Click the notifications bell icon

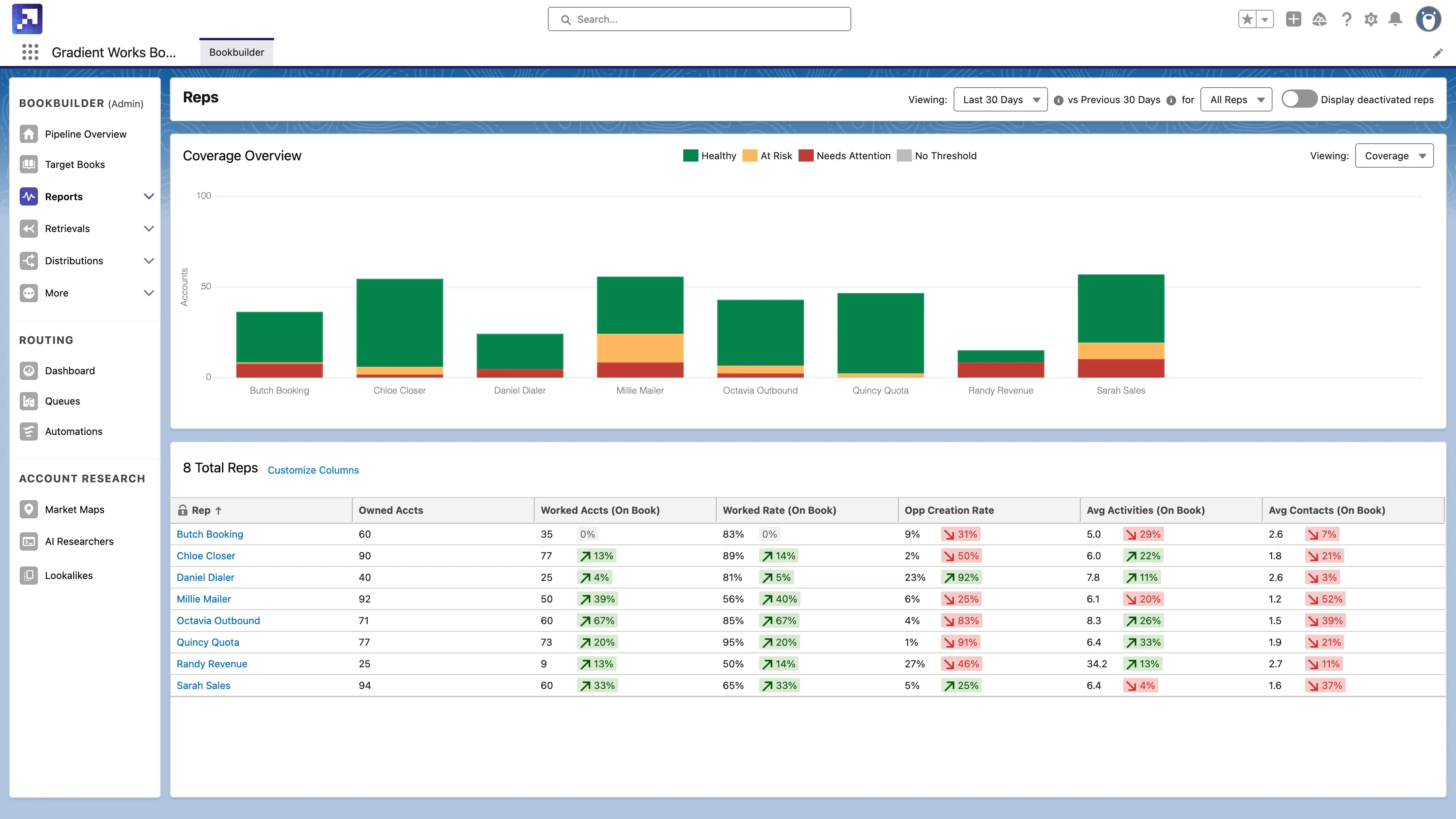click(x=1395, y=19)
